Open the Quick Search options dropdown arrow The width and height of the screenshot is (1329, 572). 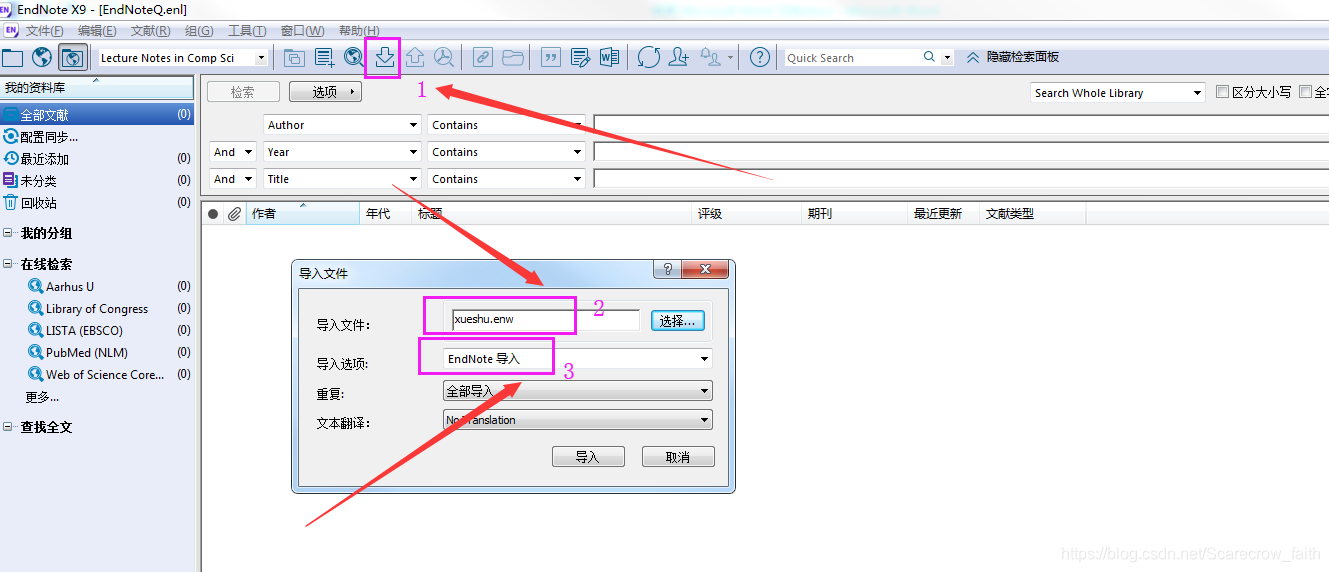(x=947, y=58)
